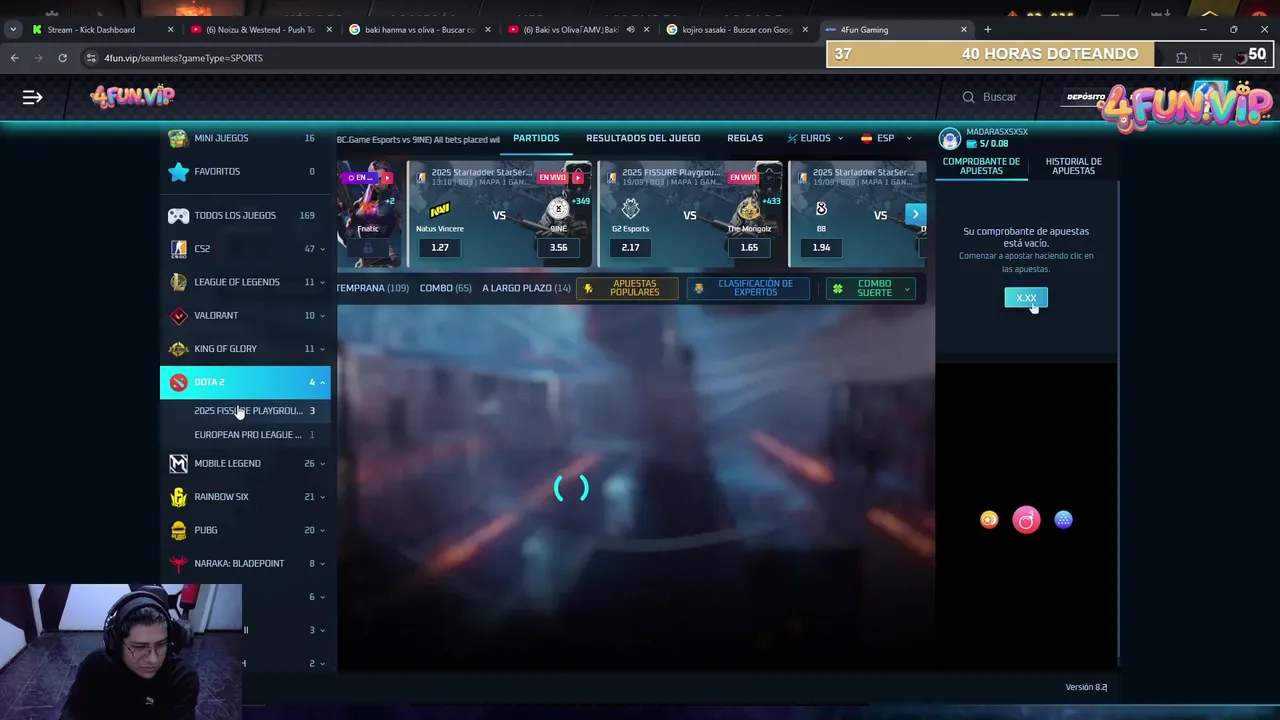1280x720 pixels.
Task: Open the Resultados del Juego tab
Action: pos(643,138)
